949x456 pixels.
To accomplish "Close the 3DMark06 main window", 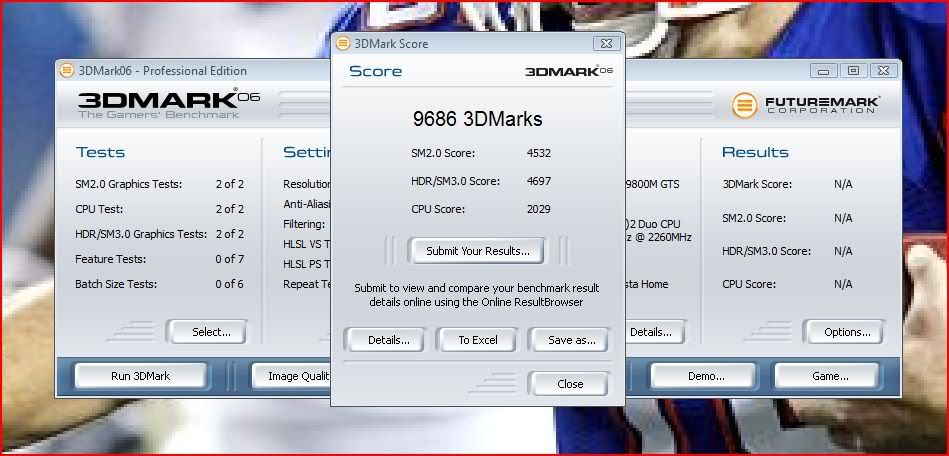I will [883, 70].
